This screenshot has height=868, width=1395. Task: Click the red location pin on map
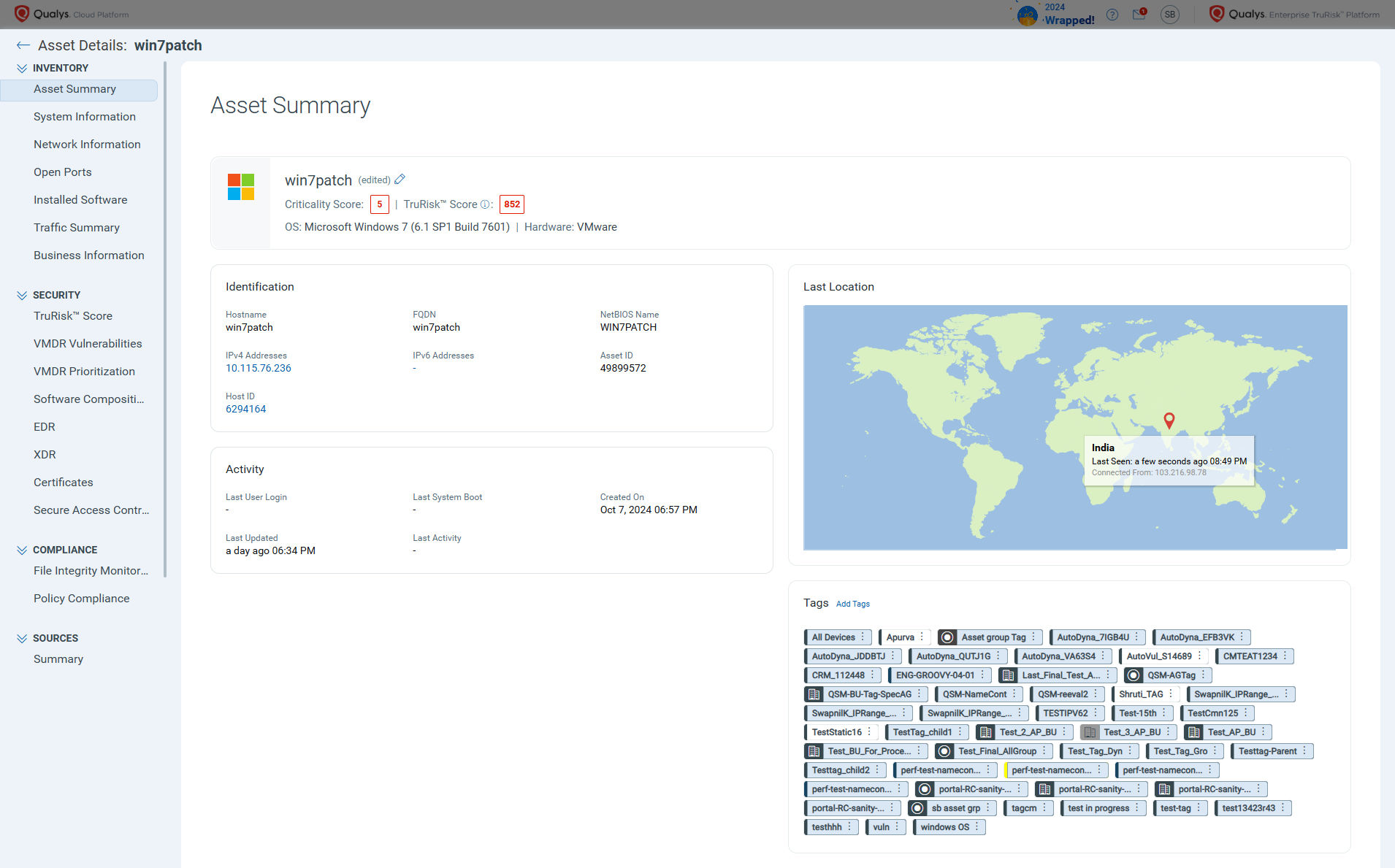coord(1169,420)
